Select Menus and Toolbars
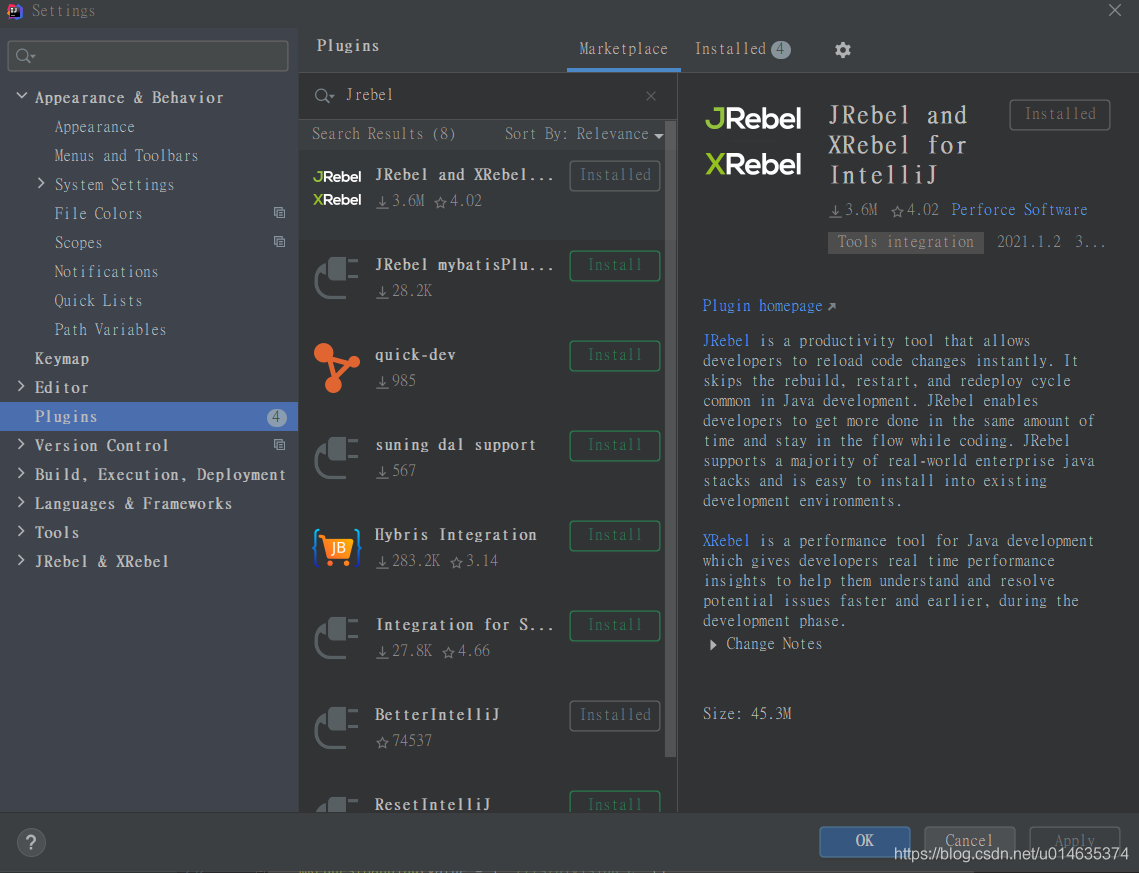1139x873 pixels. 126,156
